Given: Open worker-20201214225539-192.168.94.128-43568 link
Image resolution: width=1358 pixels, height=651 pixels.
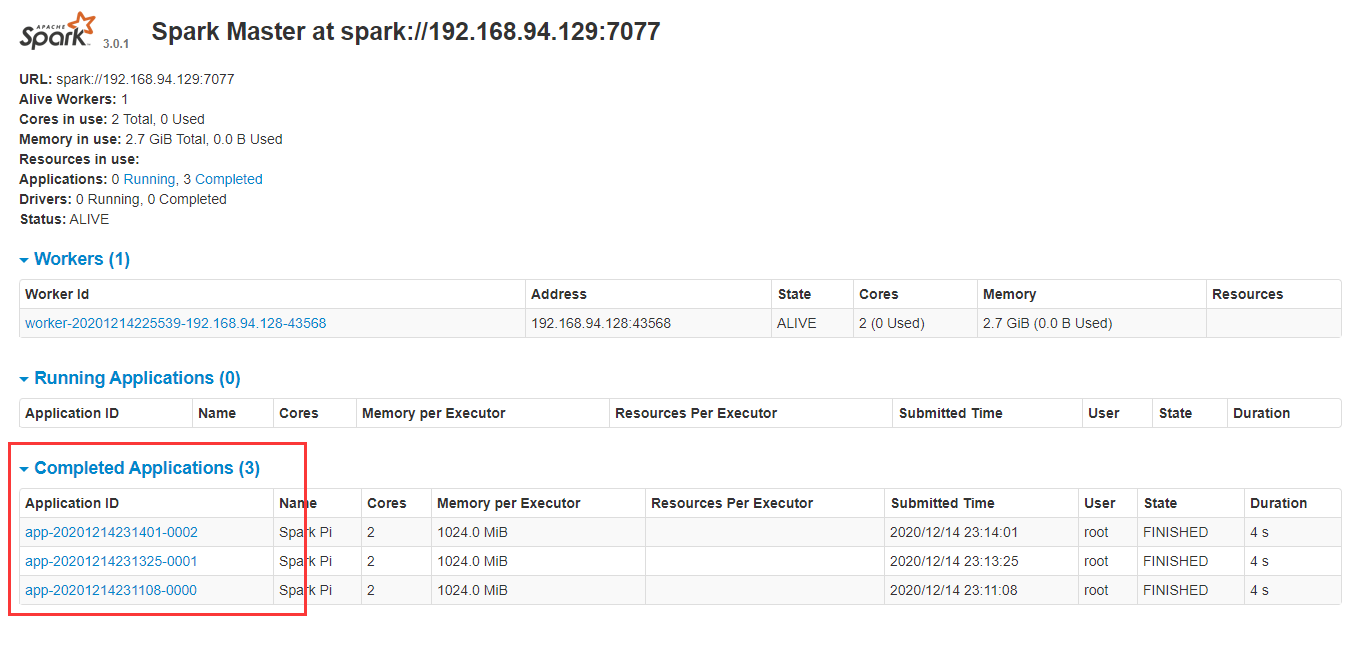Looking at the screenshot, I should [x=175, y=323].
